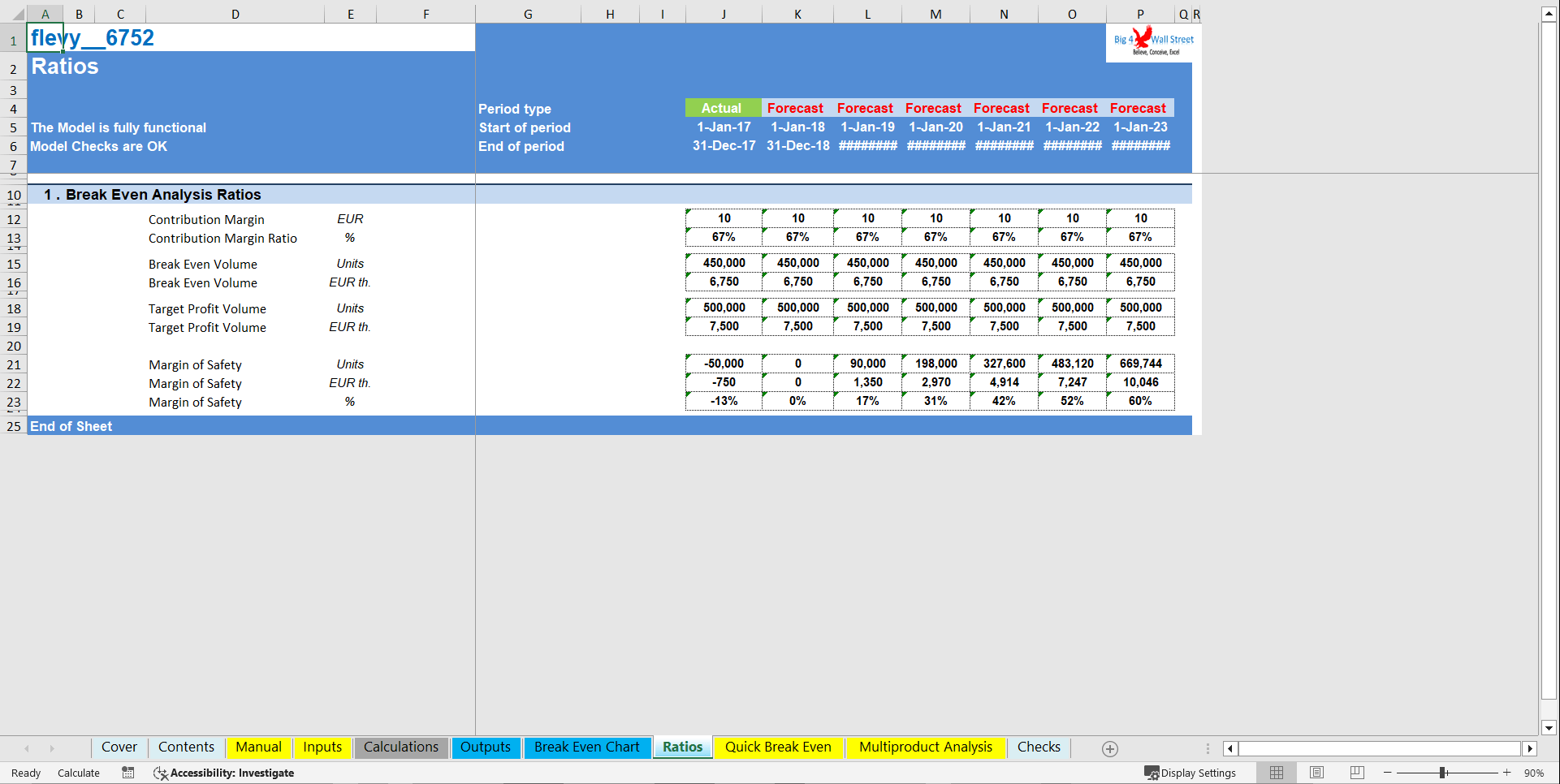This screenshot has height=784, width=1560.
Task: Select the Inputs sheet tab
Action: (x=322, y=747)
